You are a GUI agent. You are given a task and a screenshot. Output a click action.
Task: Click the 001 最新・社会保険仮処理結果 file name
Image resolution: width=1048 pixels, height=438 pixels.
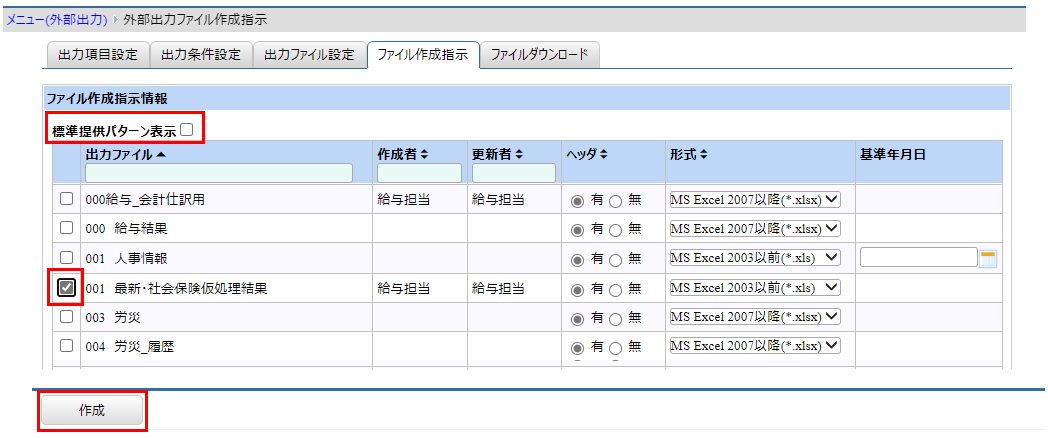coord(177,288)
